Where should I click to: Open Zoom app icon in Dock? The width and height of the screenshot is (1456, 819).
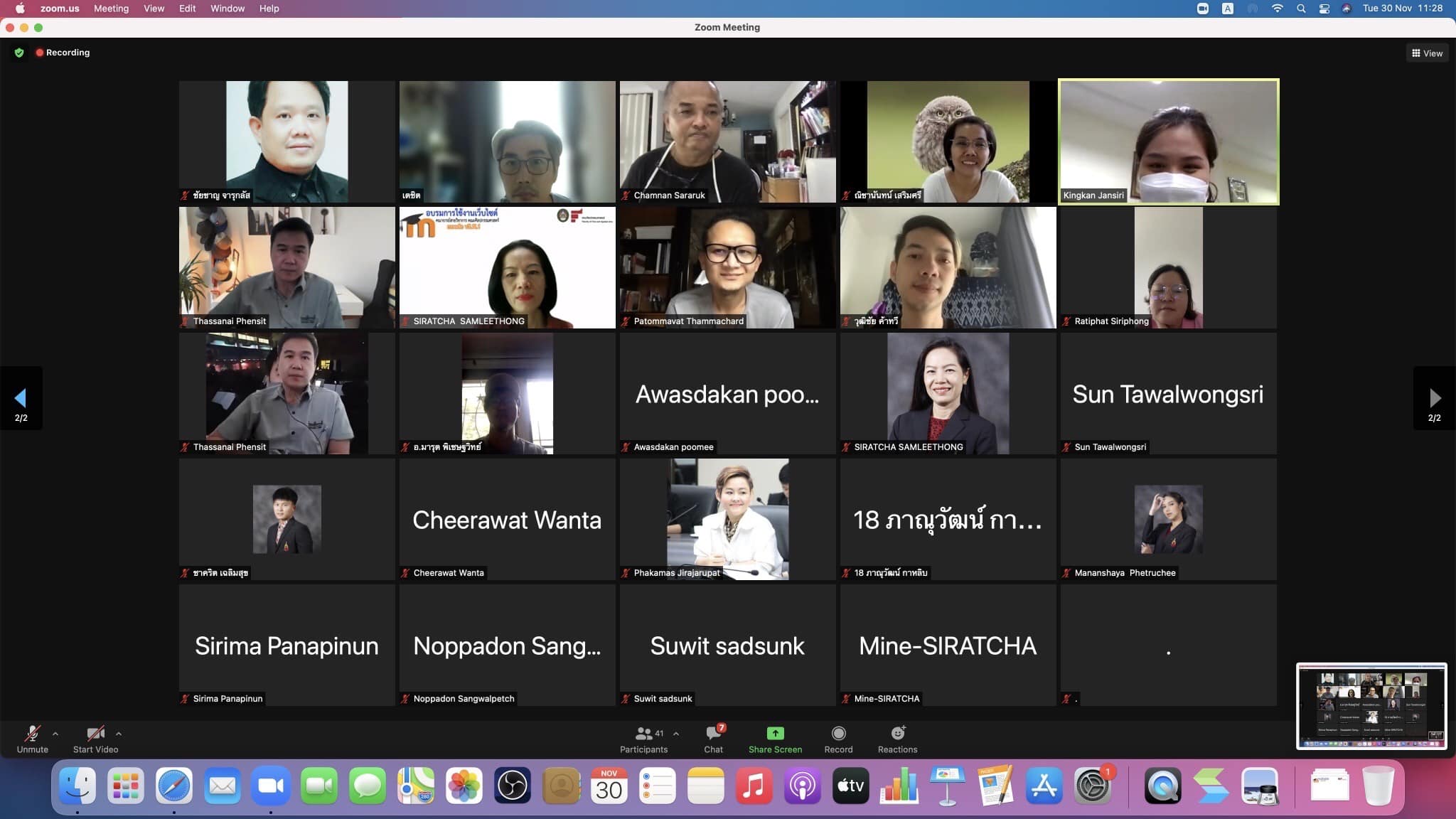point(270,786)
